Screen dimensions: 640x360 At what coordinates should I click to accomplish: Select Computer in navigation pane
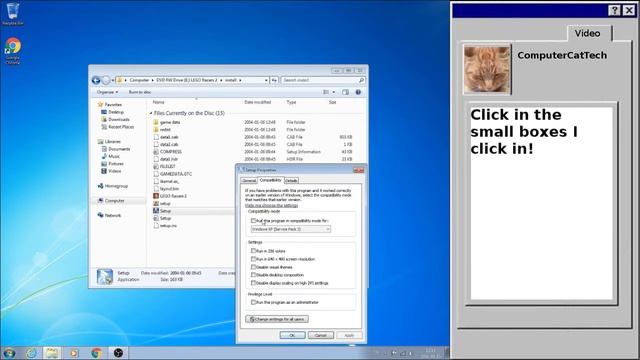point(115,201)
